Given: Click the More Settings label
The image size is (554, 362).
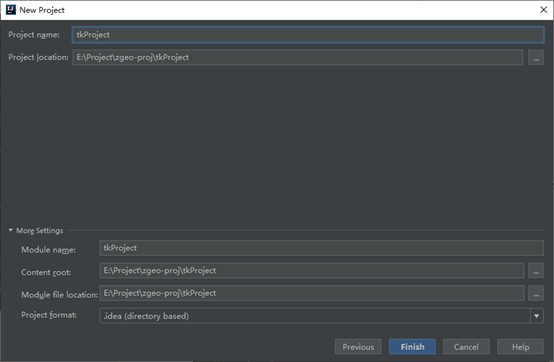Looking at the screenshot, I should (40, 231).
